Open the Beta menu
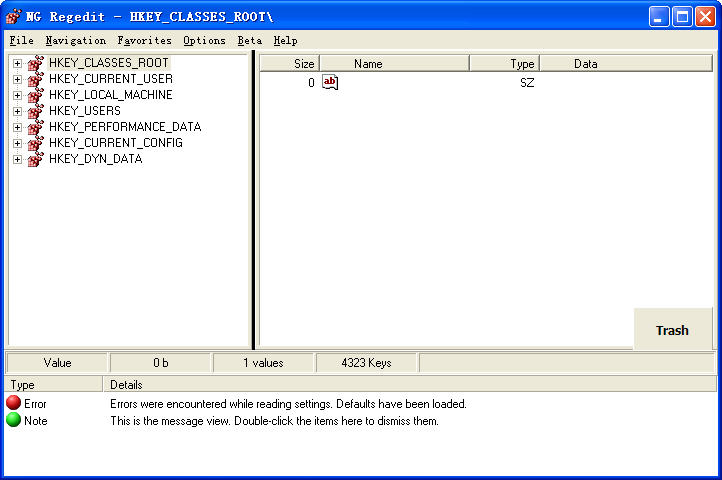Image resolution: width=722 pixels, height=480 pixels. coord(249,41)
